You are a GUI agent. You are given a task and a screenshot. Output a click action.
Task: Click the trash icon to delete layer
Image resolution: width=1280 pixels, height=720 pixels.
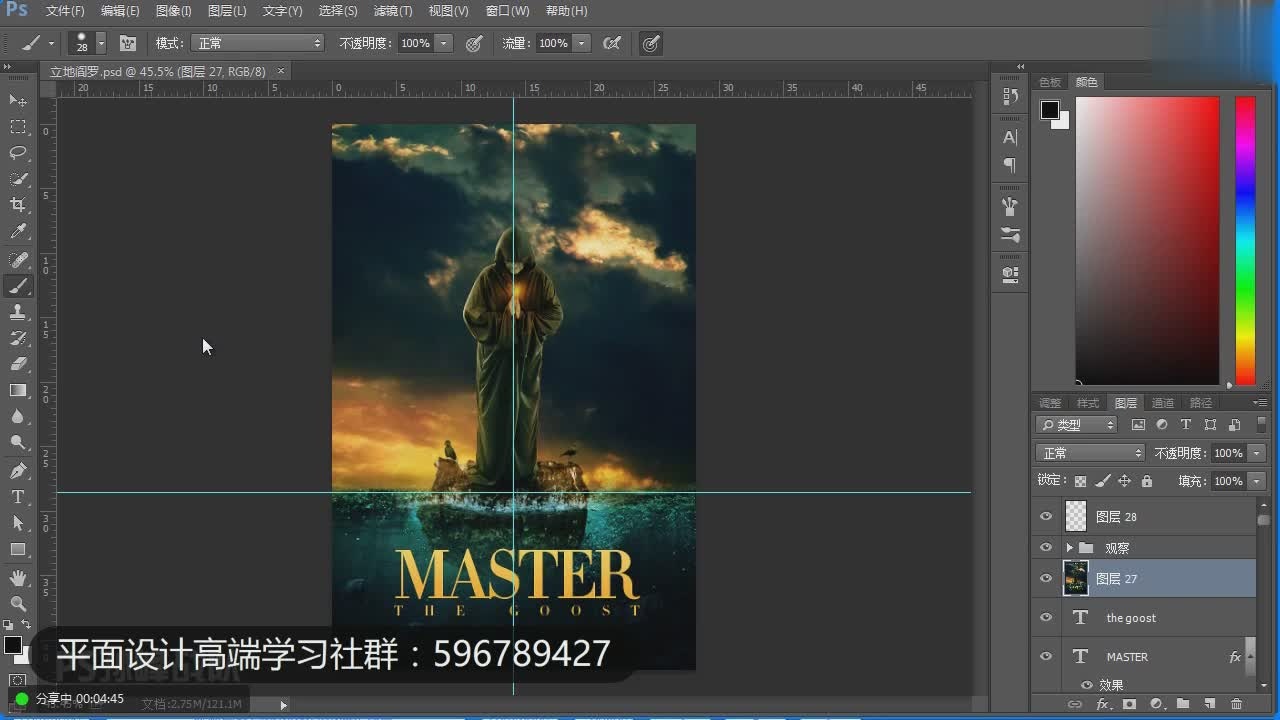tap(1236, 704)
